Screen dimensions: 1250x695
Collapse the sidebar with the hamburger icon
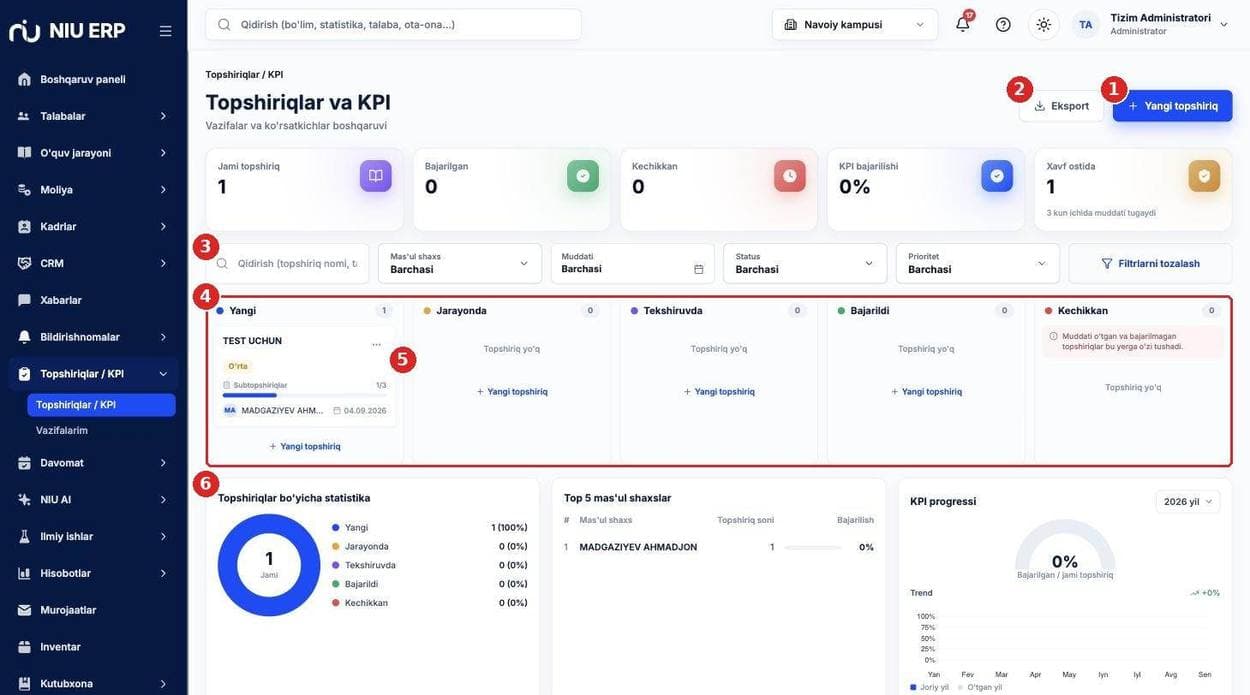point(165,31)
